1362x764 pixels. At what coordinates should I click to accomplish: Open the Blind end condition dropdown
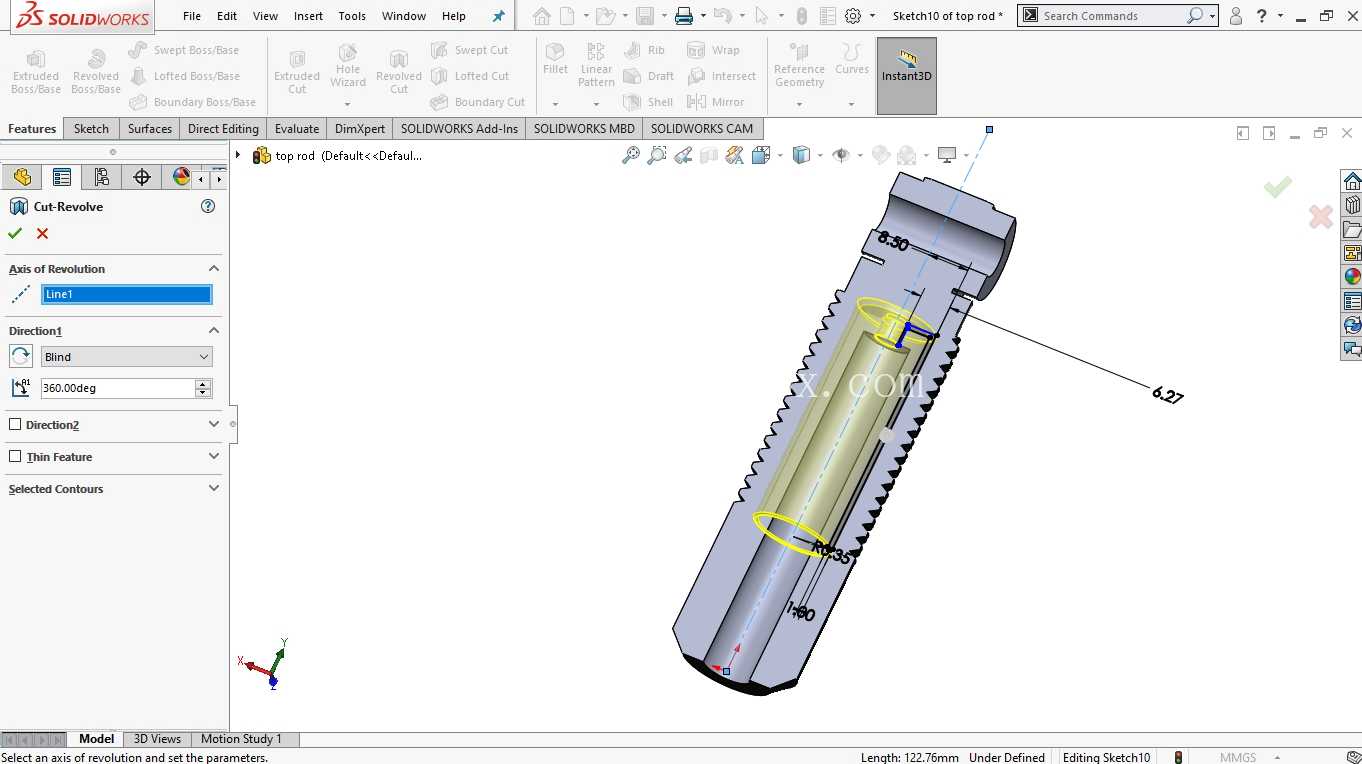(127, 356)
